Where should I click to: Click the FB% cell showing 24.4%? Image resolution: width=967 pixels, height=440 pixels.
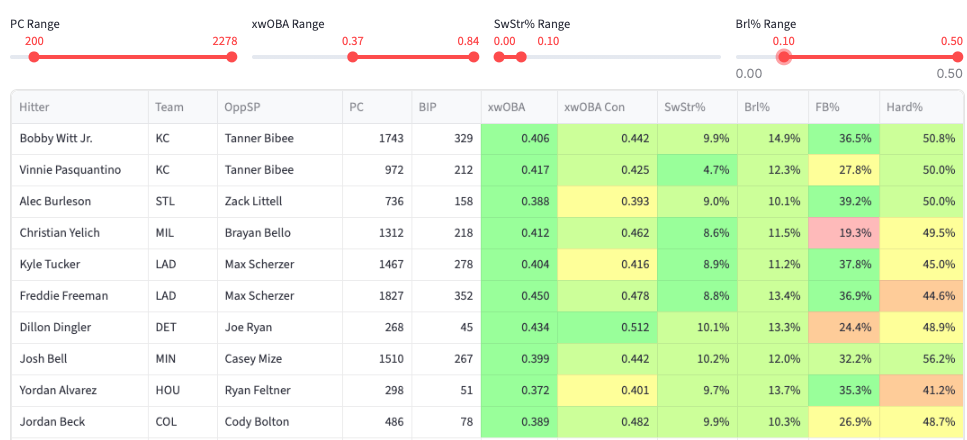pyautogui.click(x=844, y=328)
